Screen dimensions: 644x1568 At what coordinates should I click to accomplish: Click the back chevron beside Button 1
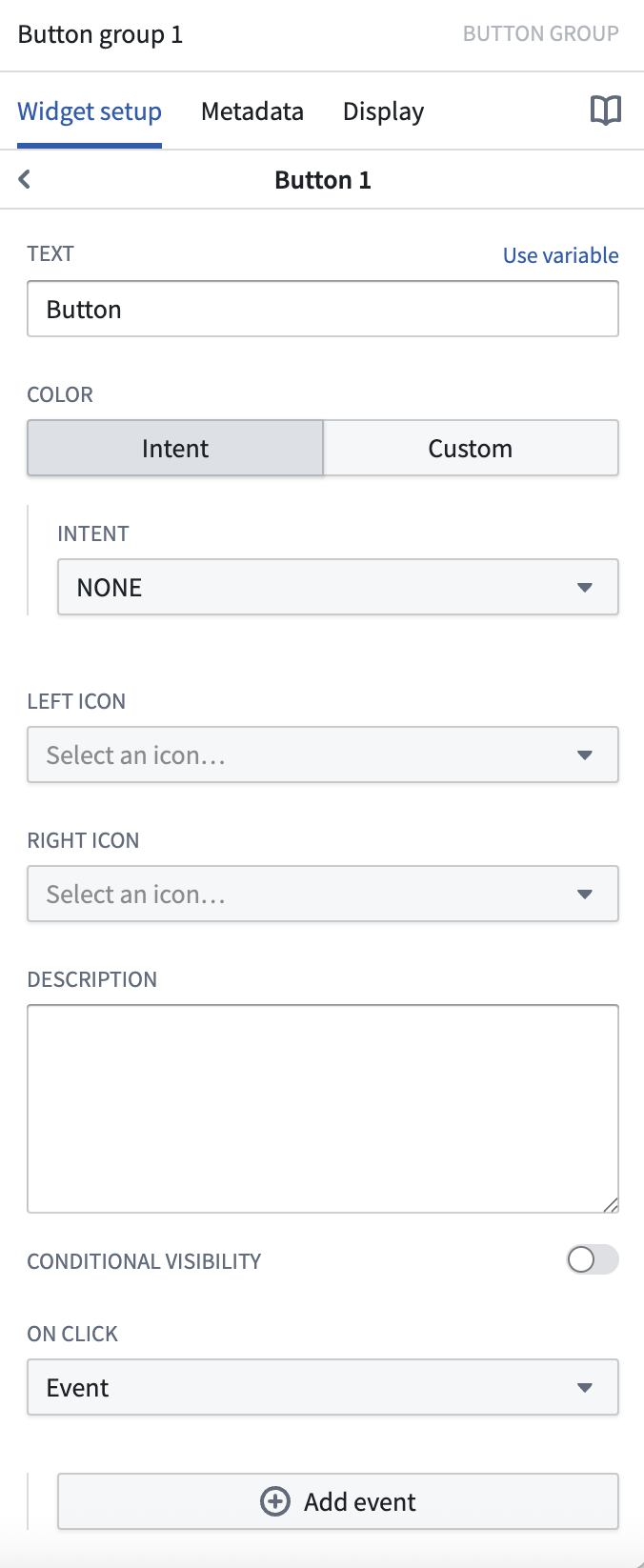click(25, 179)
